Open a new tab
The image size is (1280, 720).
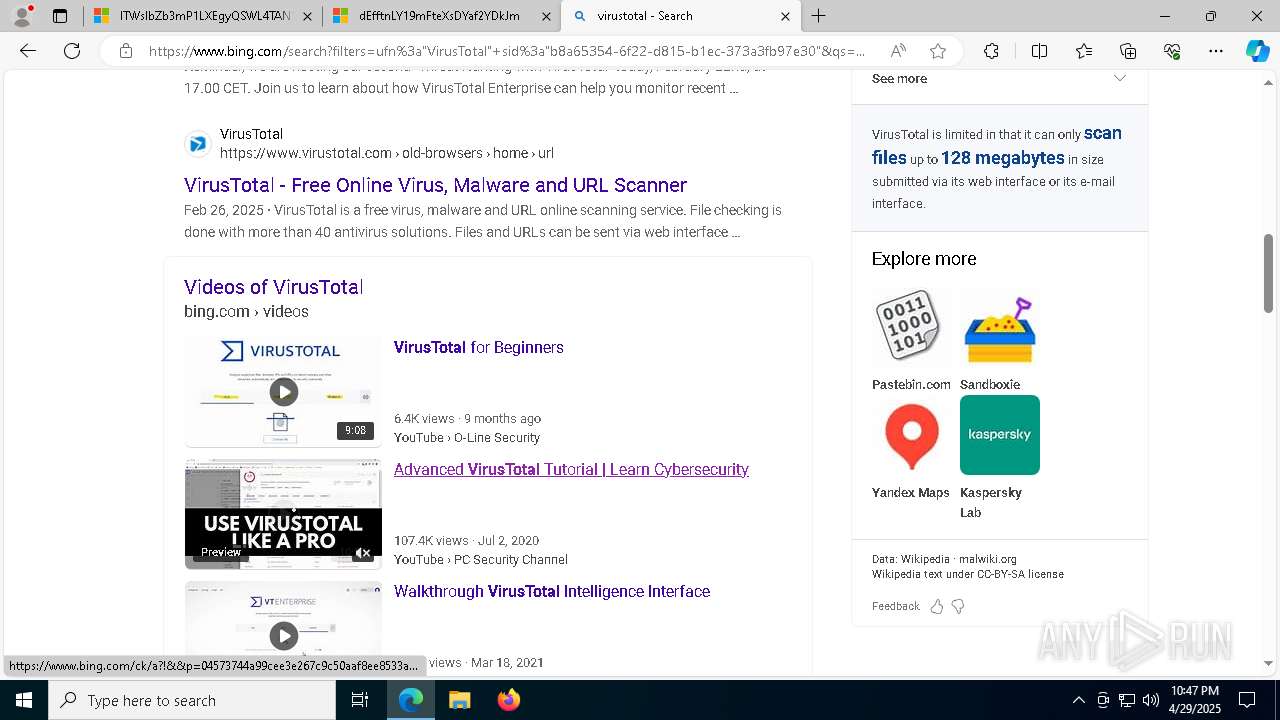point(818,16)
